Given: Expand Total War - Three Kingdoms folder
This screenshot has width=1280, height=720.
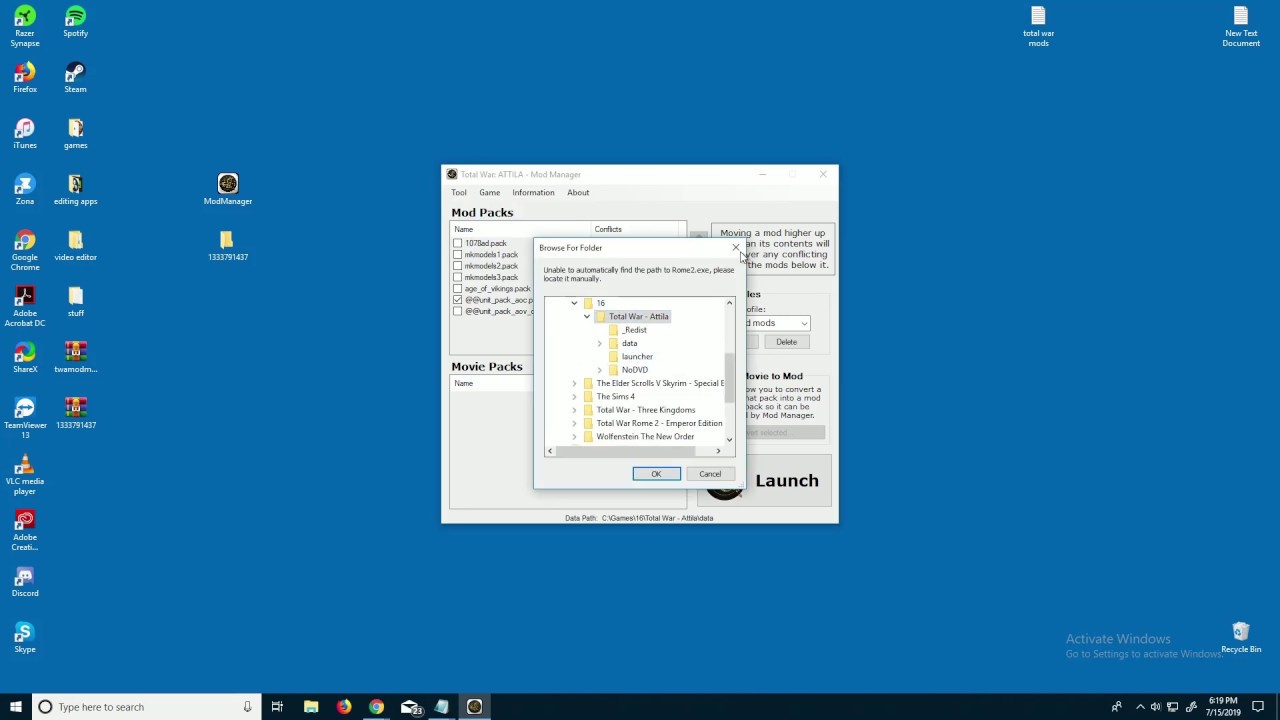Looking at the screenshot, I should (574, 410).
